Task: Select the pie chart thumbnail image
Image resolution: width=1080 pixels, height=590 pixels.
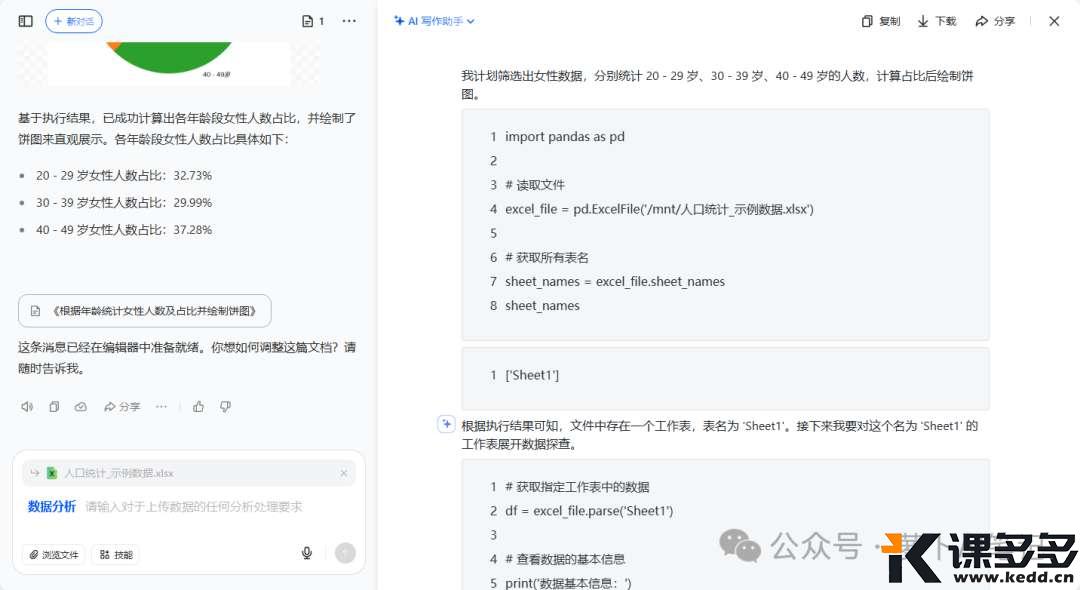Action: pyautogui.click(x=169, y=62)
